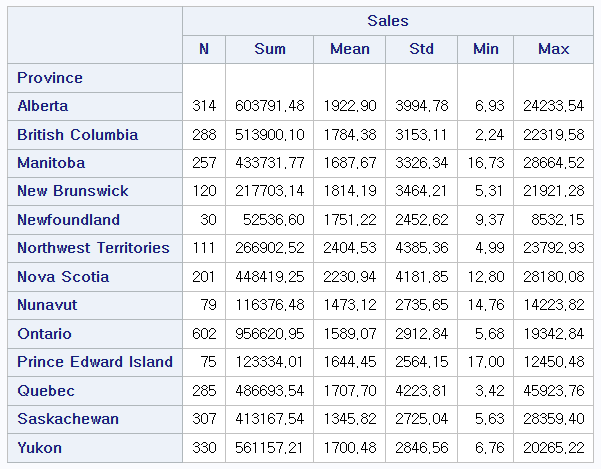Select the N column header
Image resolution: width=601 pixels, height=469 pixels.
pos(204,49)
